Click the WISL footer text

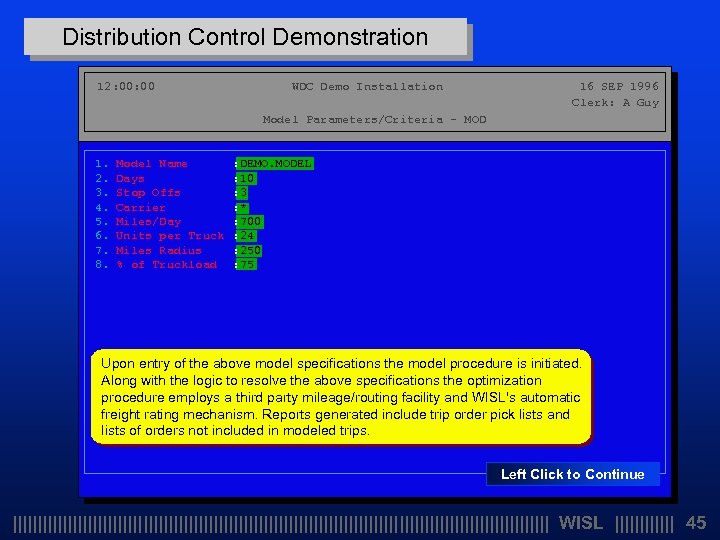[580, 523]
